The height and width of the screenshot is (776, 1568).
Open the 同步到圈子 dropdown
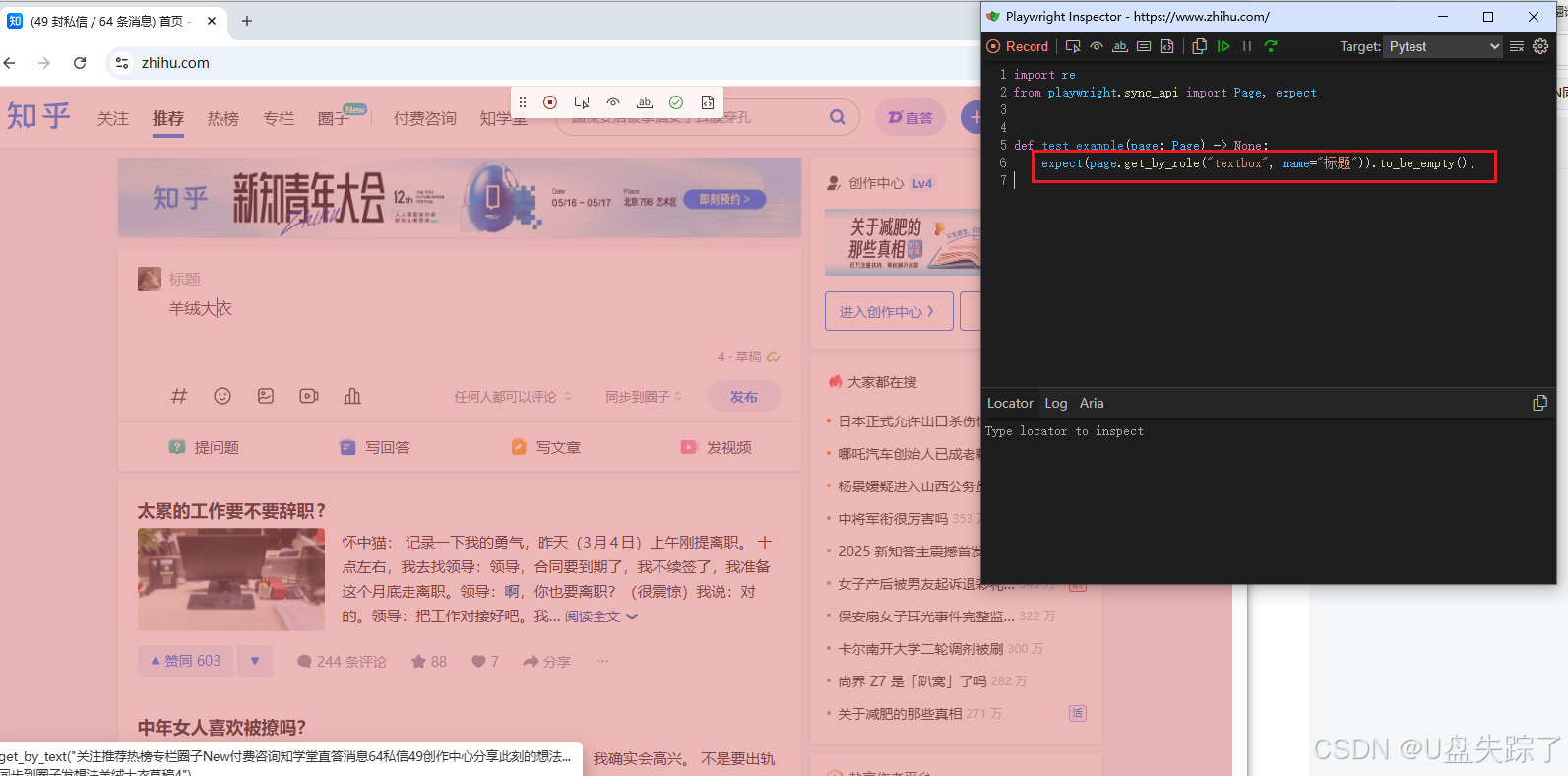[x=645, y=397]
